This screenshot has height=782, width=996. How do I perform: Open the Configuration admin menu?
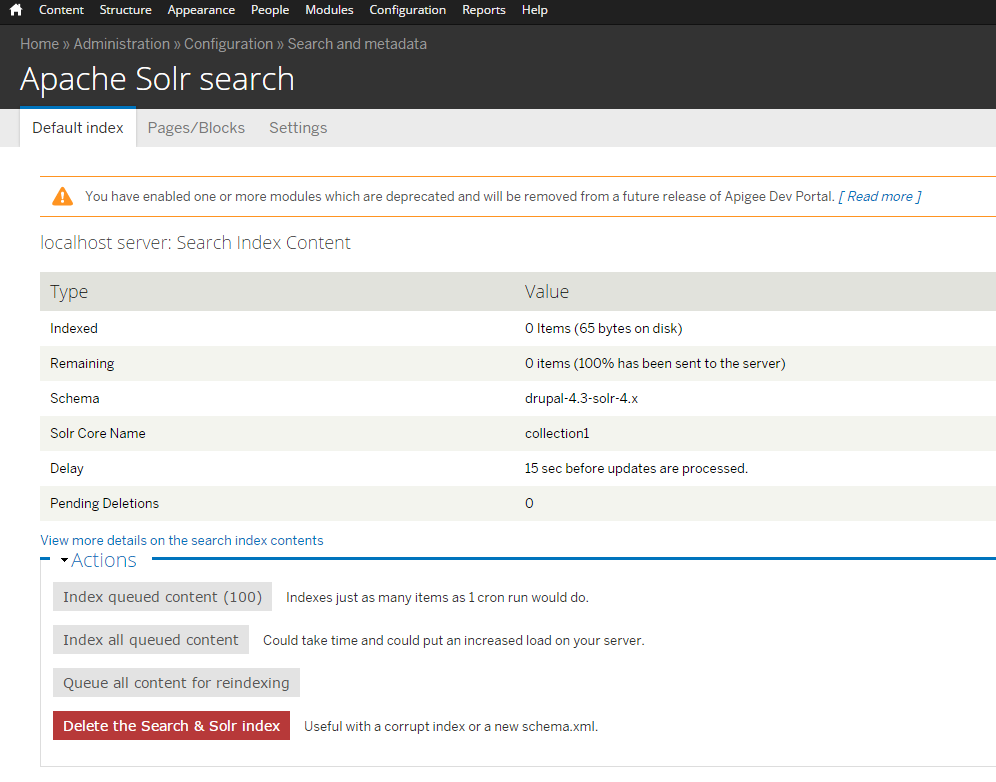click(x=408, y=10)
